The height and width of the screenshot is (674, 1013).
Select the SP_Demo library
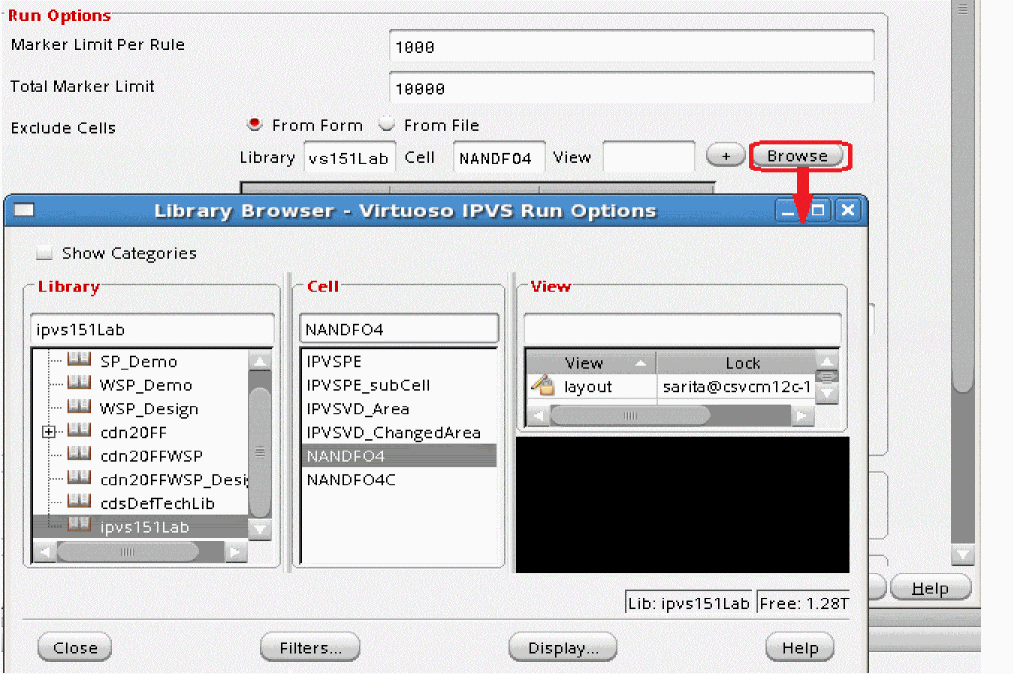[138, 361]
